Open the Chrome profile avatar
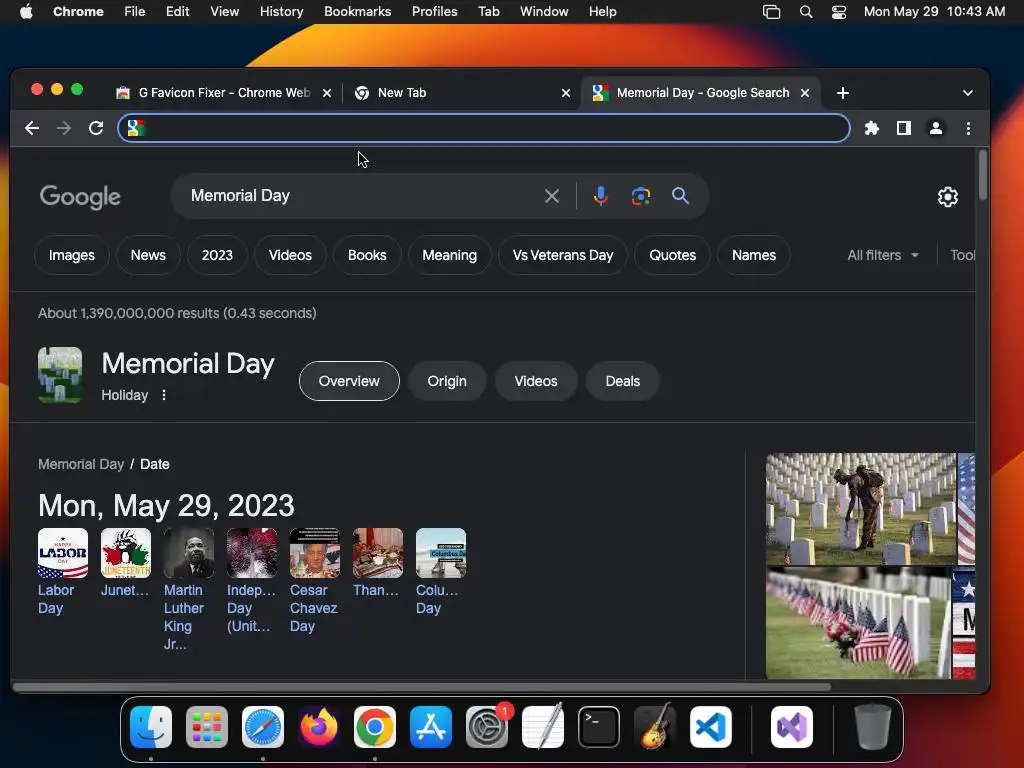The image size is (1024, 768). click(936, 129)
